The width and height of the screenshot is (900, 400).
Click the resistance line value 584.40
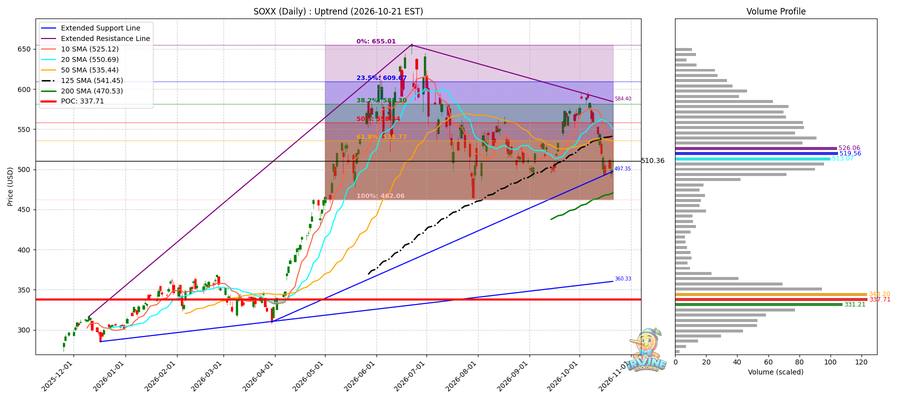coord(623,99)
